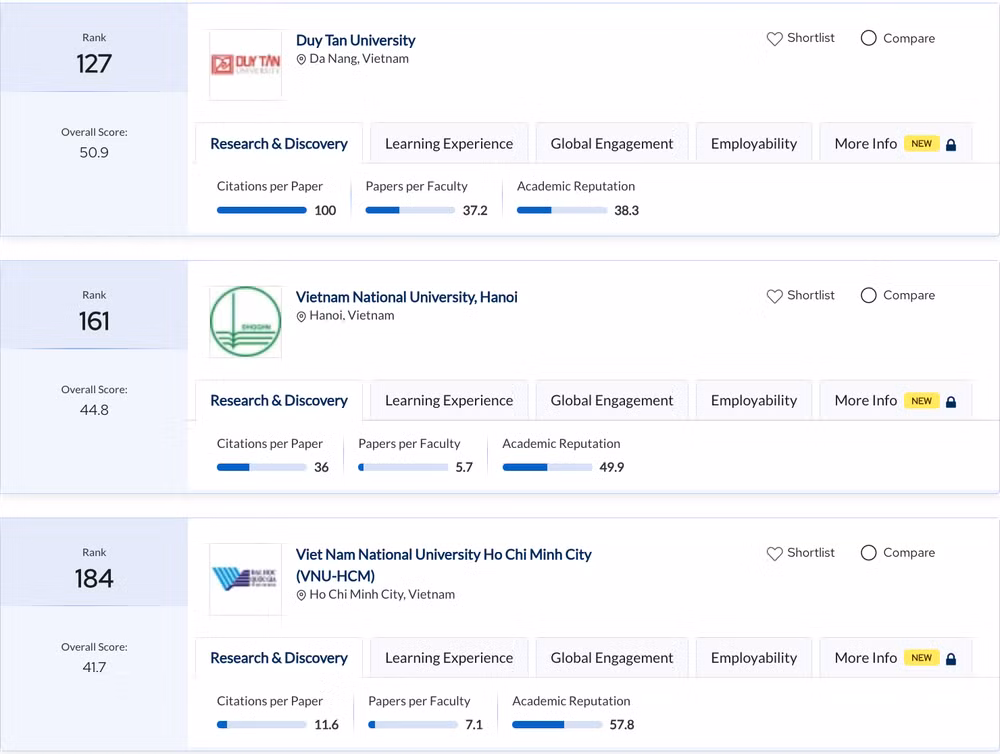1000x754 pixels.
Task: Click the Duy Tan University logo
Action: coord(245,65)
